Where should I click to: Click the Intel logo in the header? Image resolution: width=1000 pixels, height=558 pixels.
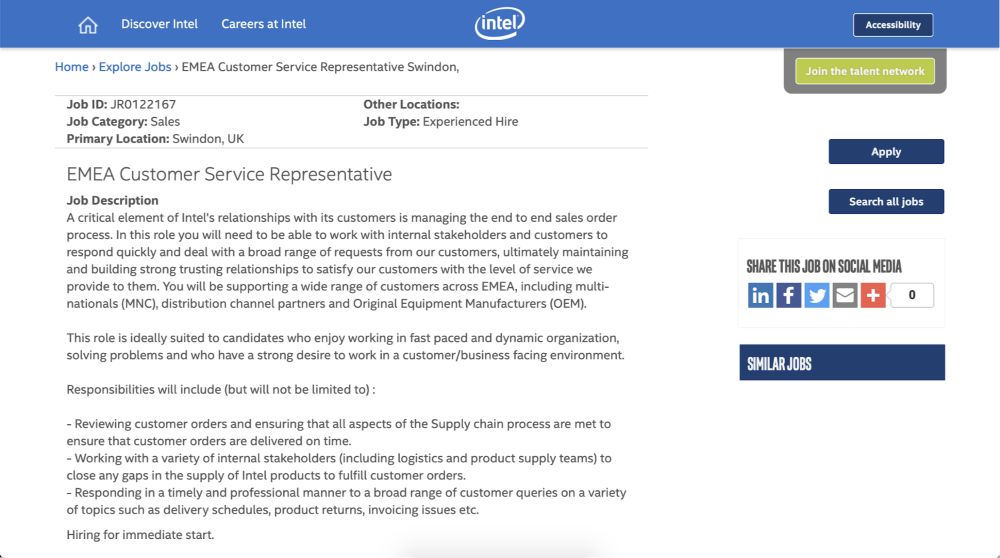pos(499,24)
